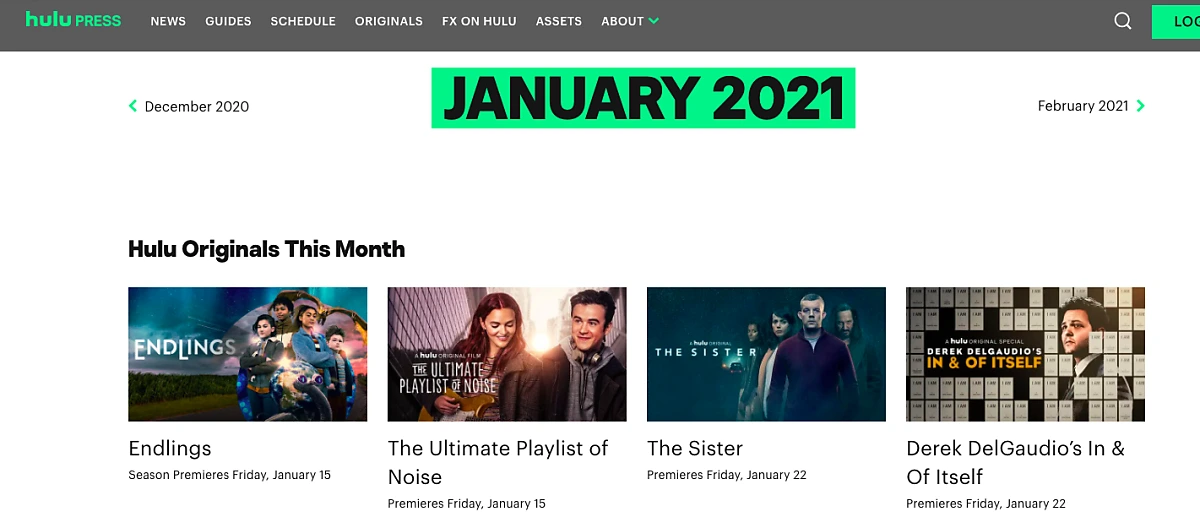Screen dimensions: 1200x528
Task: Open the News menu item
Action: (x=168, y=21)
